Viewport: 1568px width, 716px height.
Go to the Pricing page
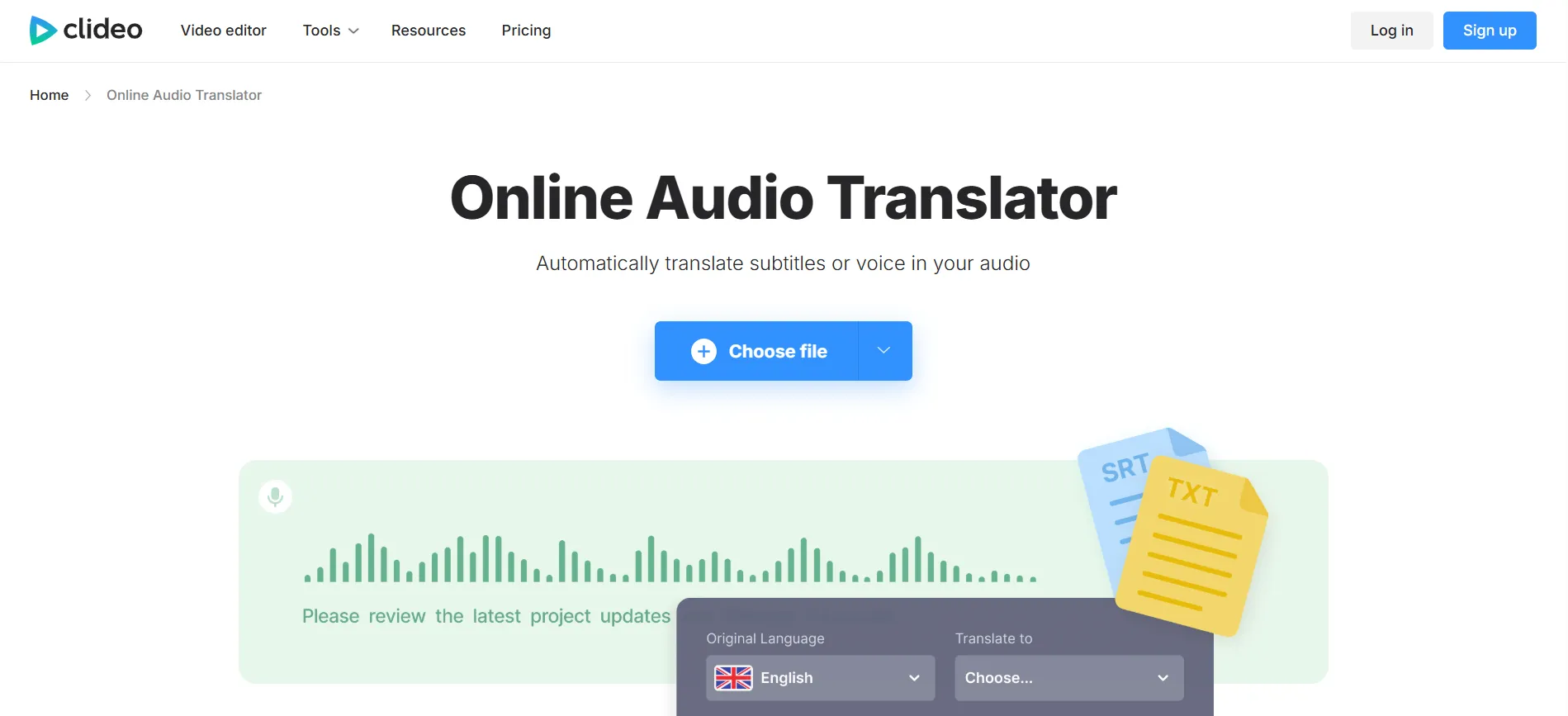point(526,31)
